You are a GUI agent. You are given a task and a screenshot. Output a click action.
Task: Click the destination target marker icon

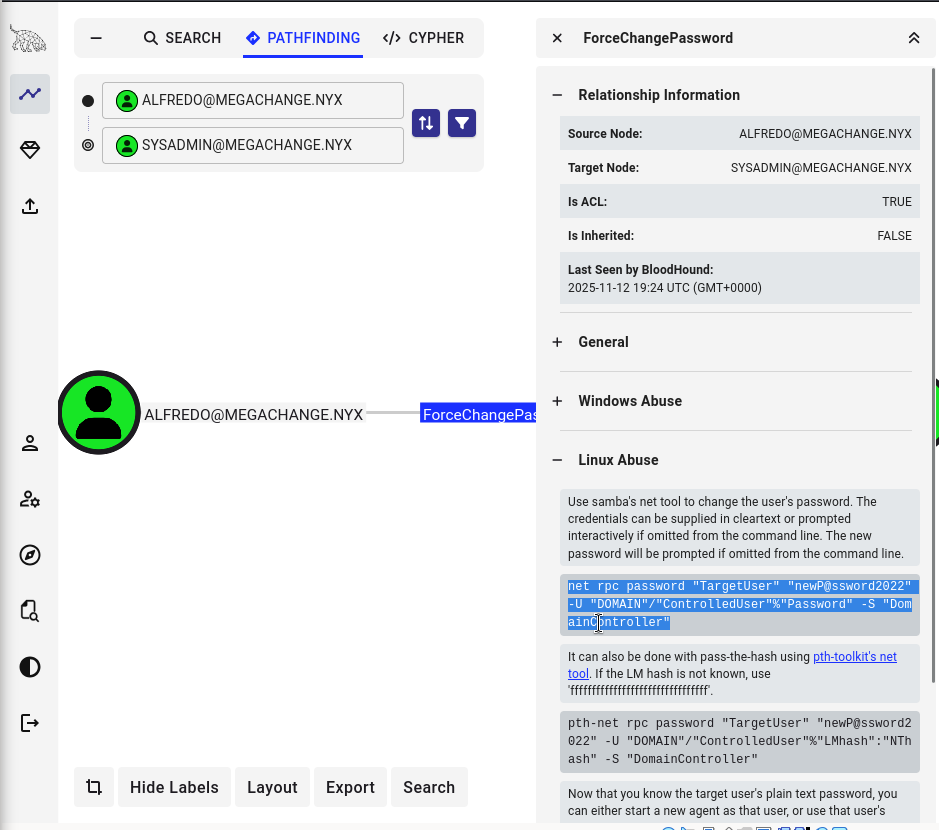pos(88,145)
